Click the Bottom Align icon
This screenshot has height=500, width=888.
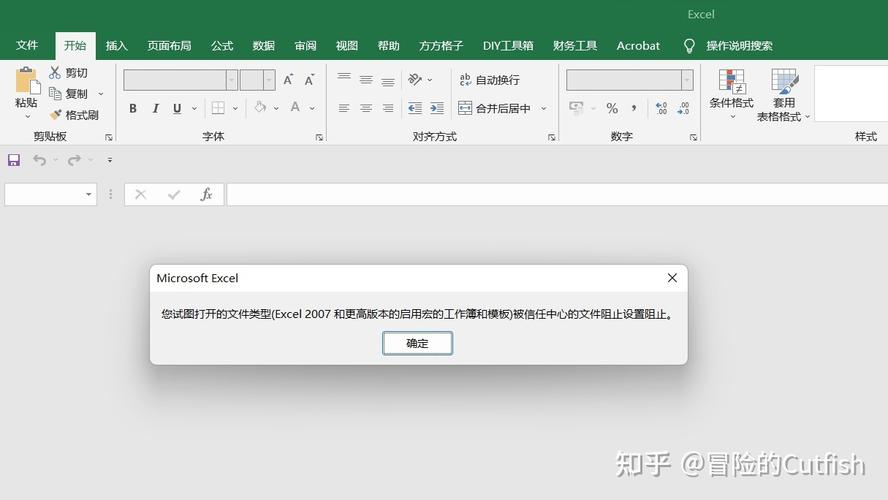tap(388, 80)
